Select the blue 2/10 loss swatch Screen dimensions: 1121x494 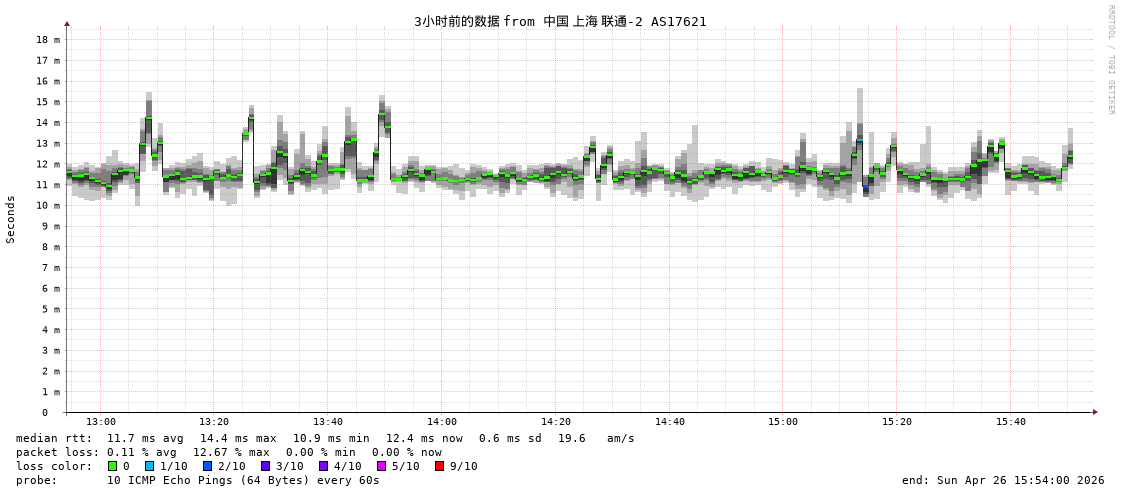coord(208,466)
